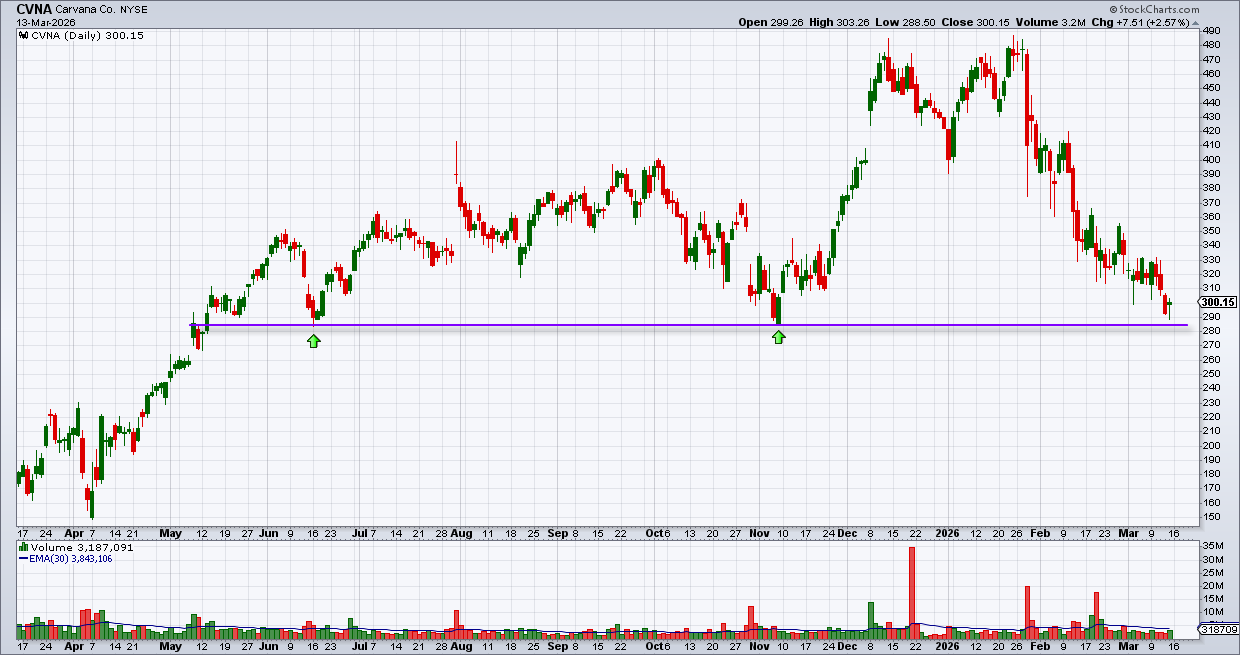
Task: Click the 490 price axis label
Action: click(x=1212, y=31)
